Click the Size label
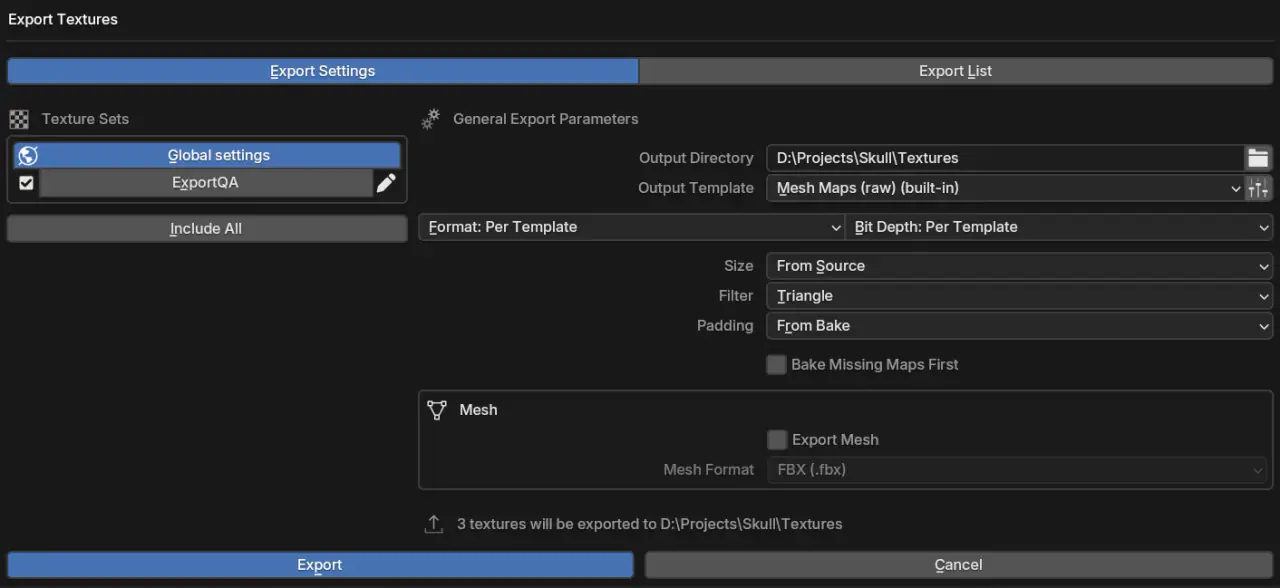1280x588 pixels. (x=739, y=266)
